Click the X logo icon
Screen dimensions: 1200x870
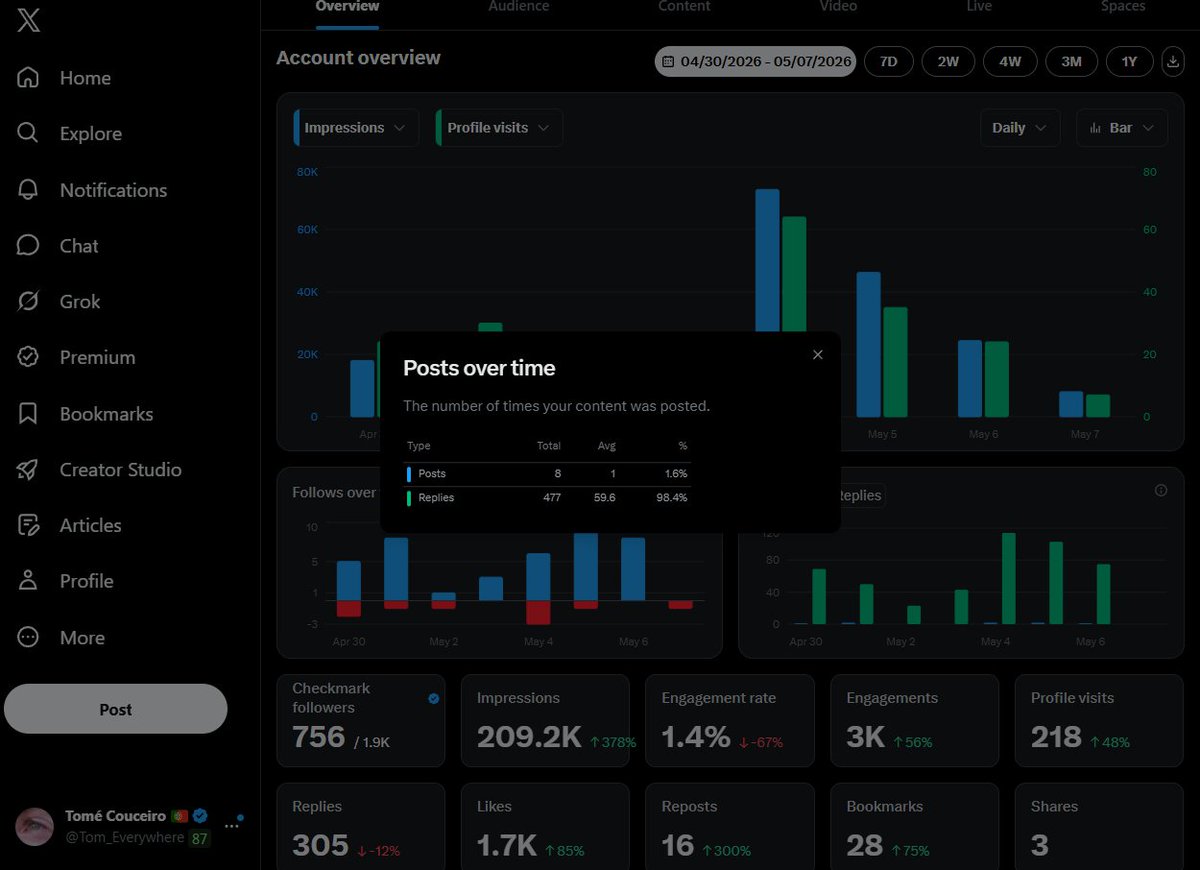coord(28,20)
